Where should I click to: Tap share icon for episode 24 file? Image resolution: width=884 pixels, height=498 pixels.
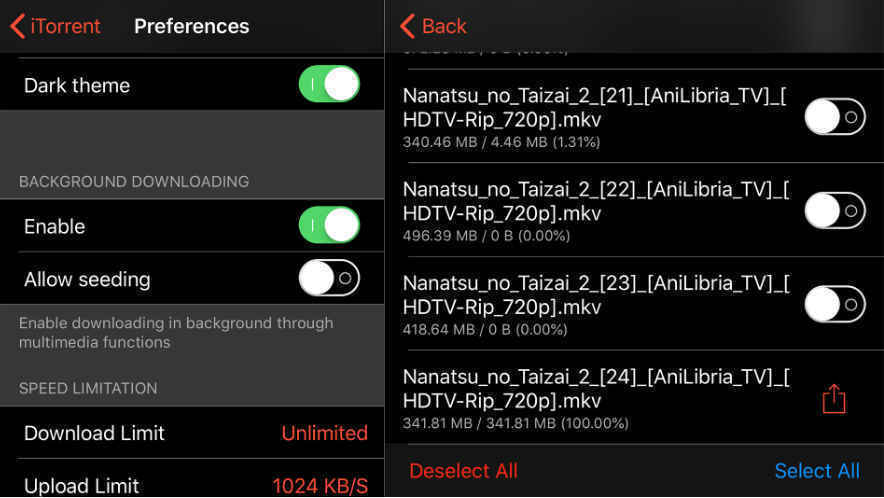coord(834,399)
